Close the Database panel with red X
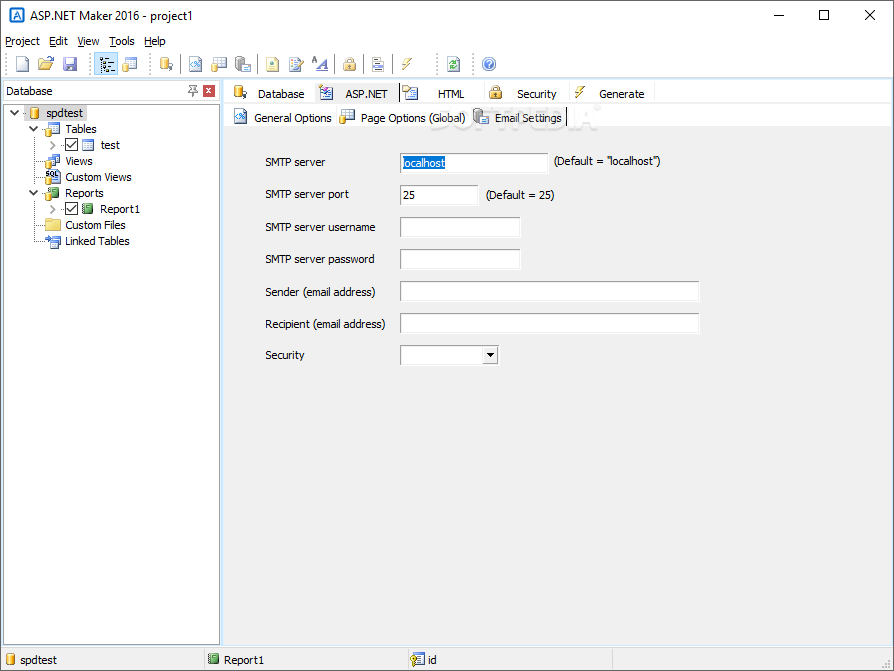 tap(209, 91)
